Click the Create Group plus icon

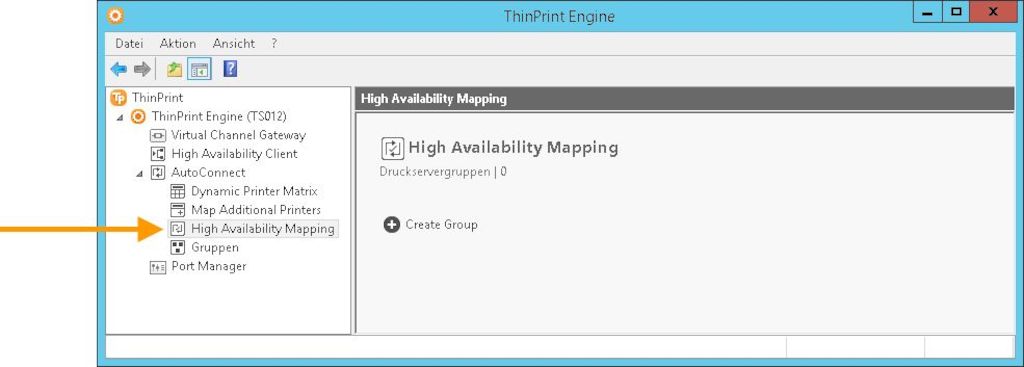[391, 225]
